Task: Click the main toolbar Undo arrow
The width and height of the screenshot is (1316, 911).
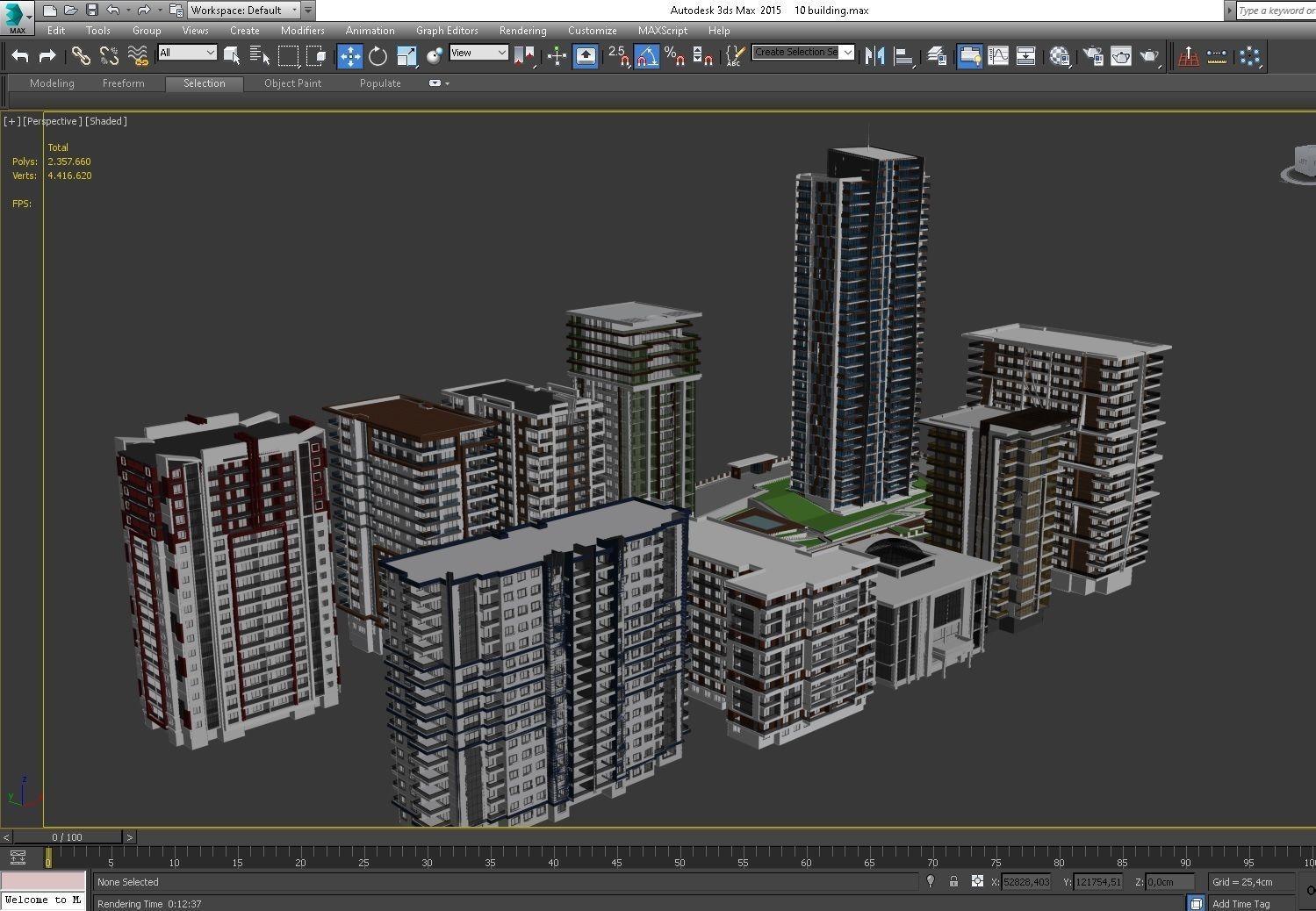Action: [19, 56]
